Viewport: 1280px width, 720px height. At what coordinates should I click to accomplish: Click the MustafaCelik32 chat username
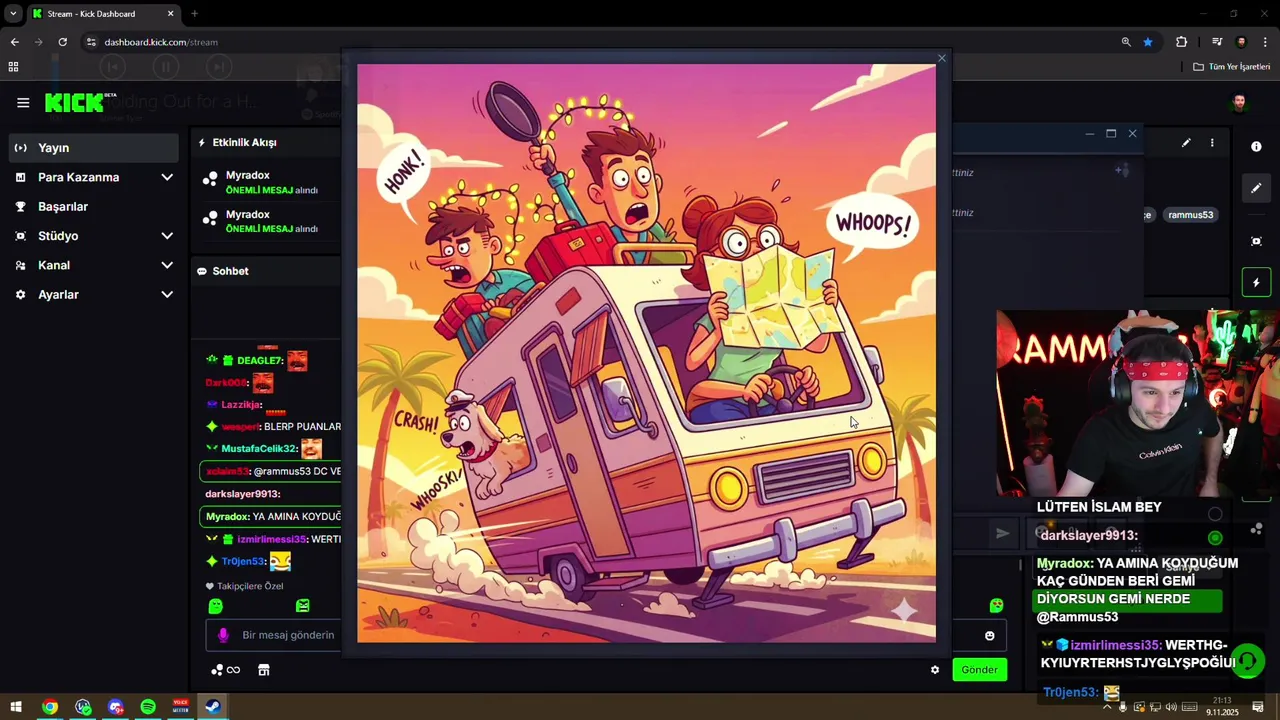259,449
